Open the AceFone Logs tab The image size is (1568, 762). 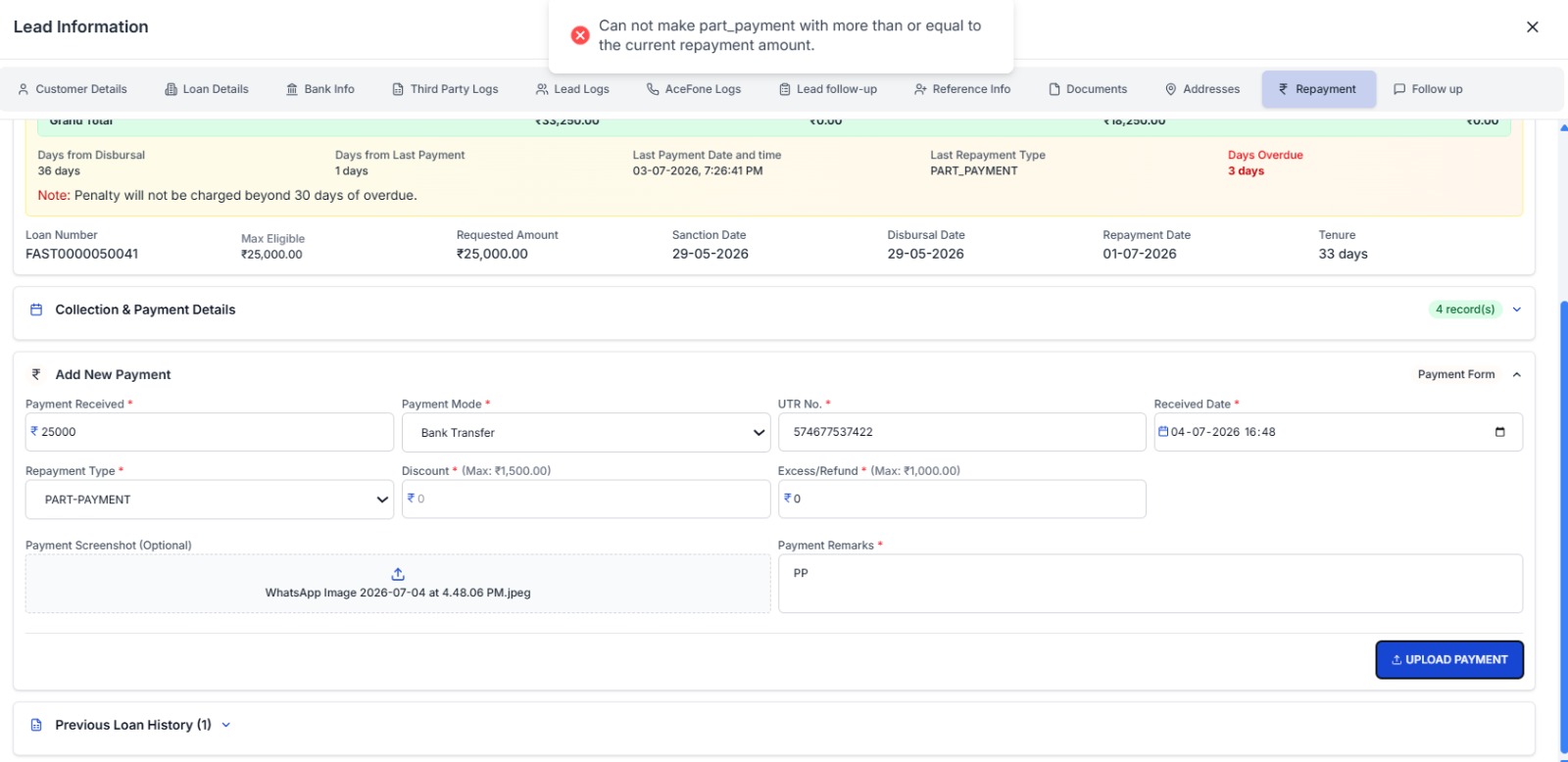point(694,89)
